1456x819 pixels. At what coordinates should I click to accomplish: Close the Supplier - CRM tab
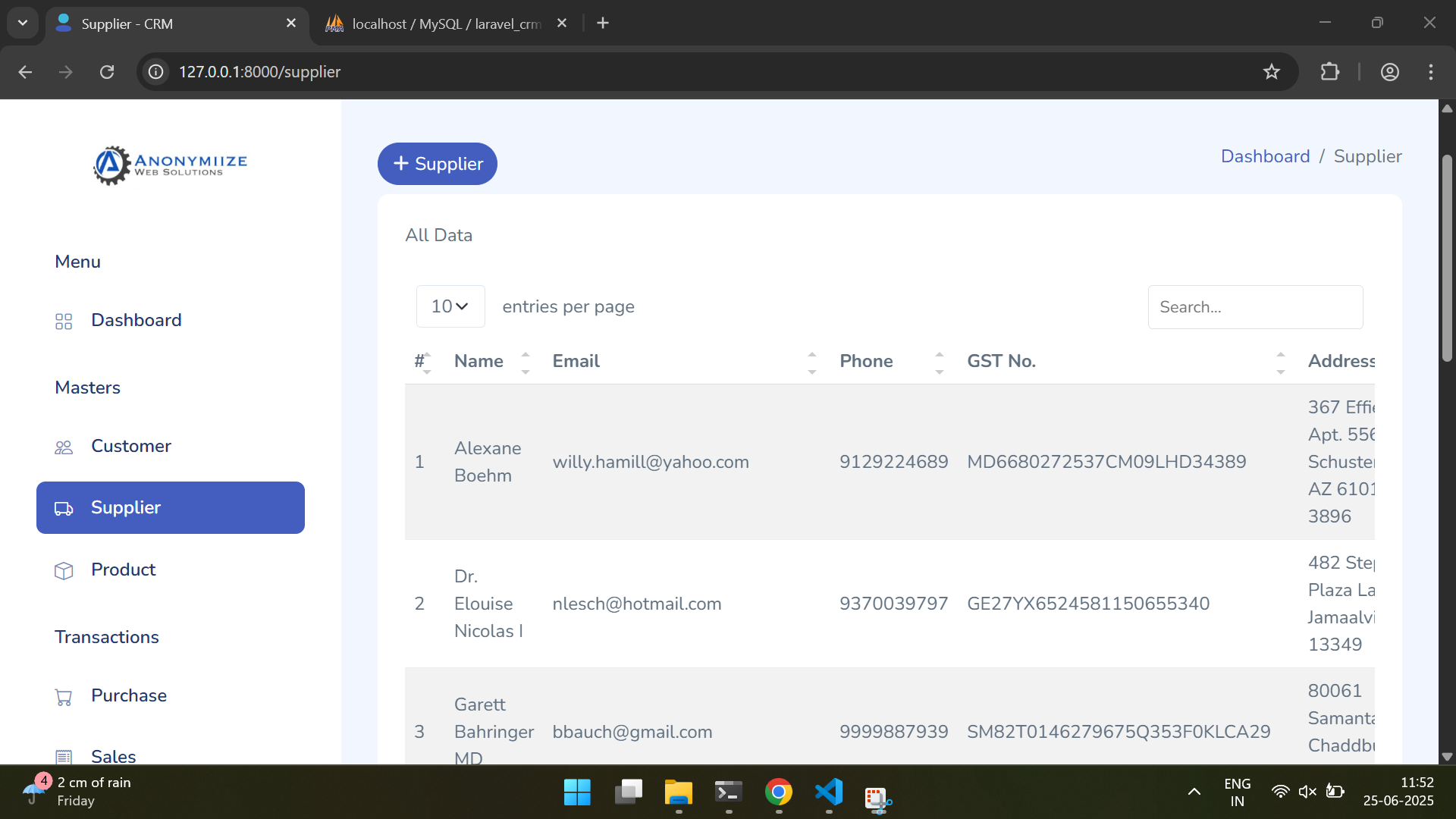[x=291, y=24]
